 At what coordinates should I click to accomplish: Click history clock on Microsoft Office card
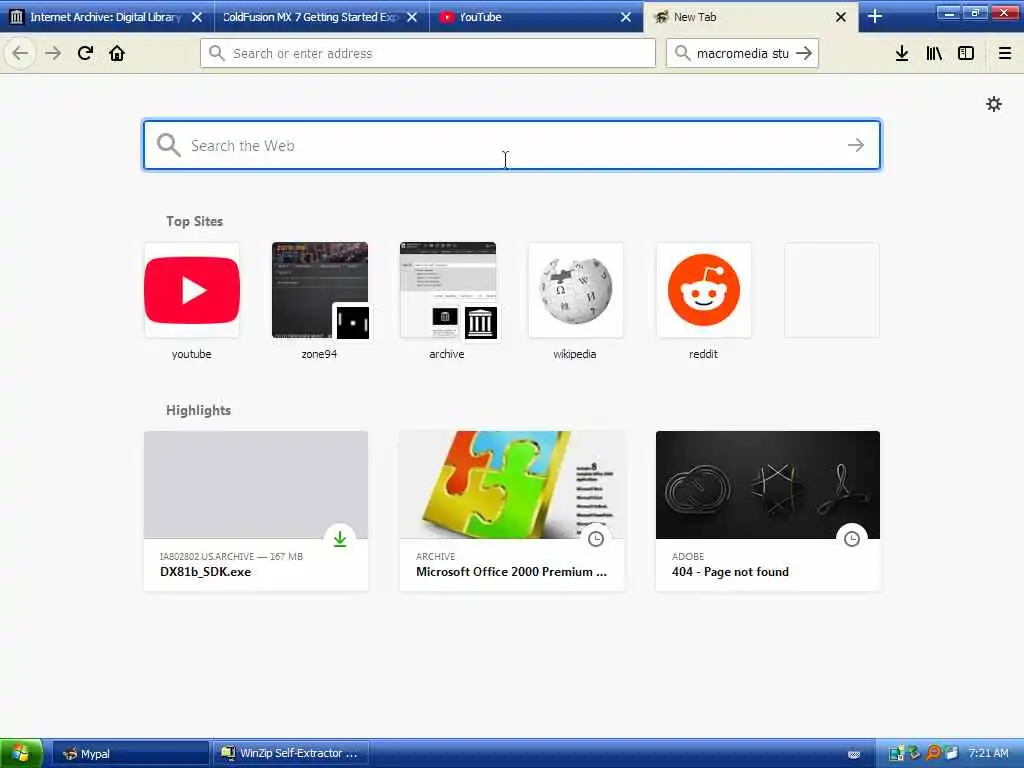(596, 539)
